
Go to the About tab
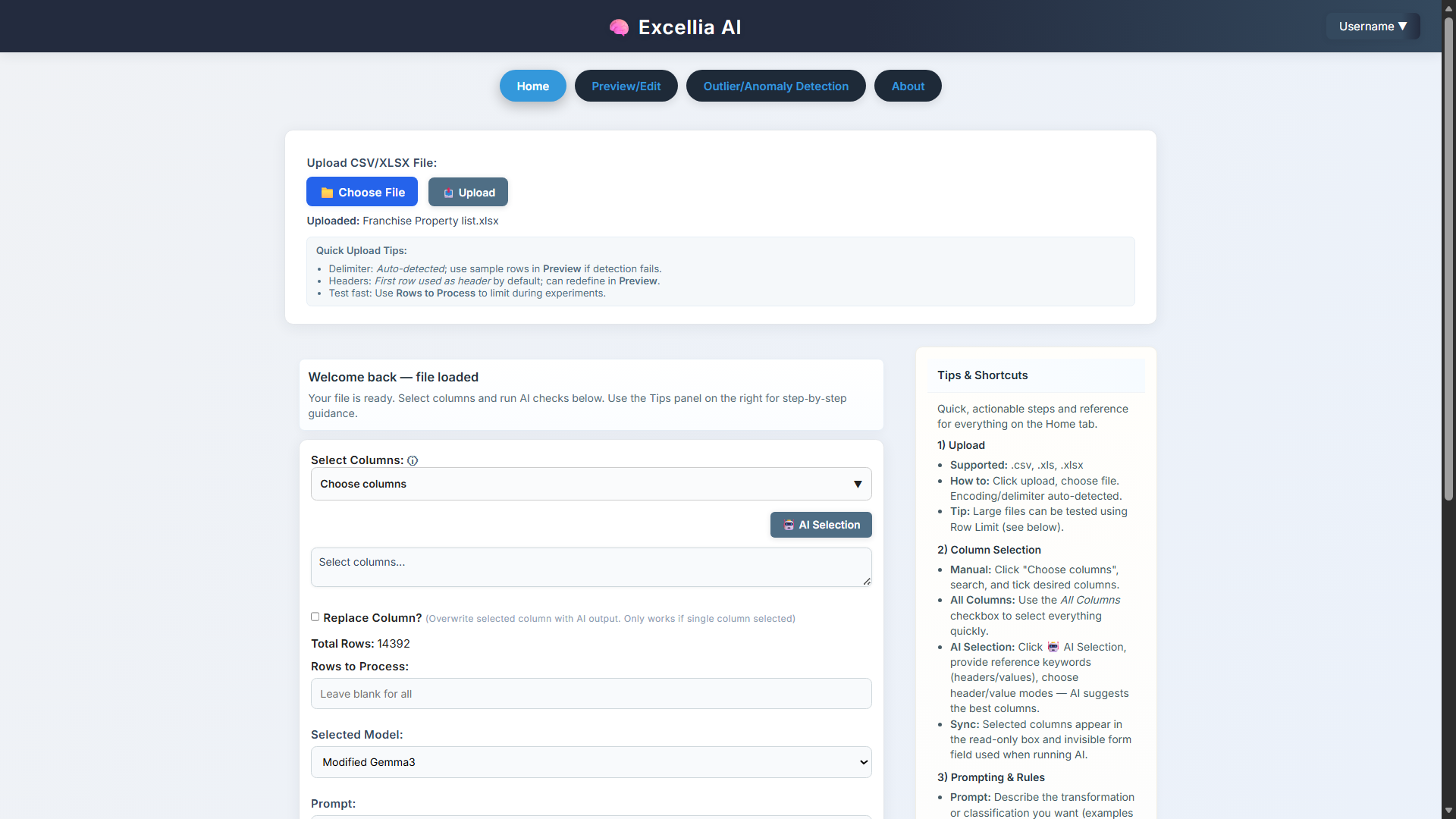pyautogui.click(x=907, y=86)
